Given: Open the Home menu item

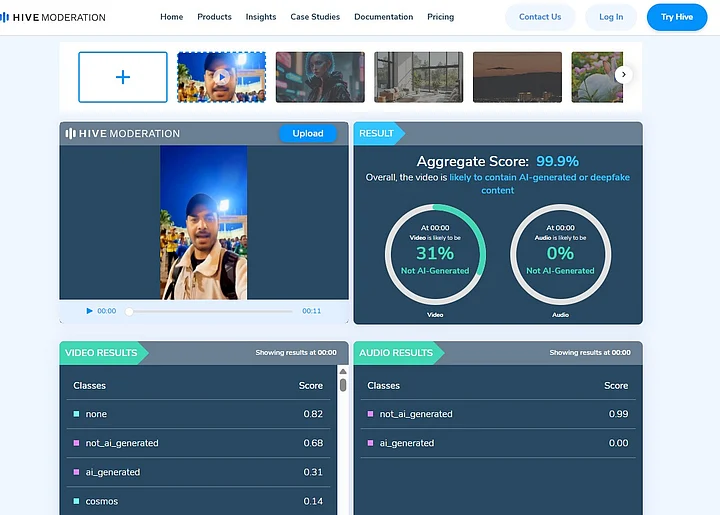Looking at the screenshot, I should pyautogui.click(x=172, y=17).
